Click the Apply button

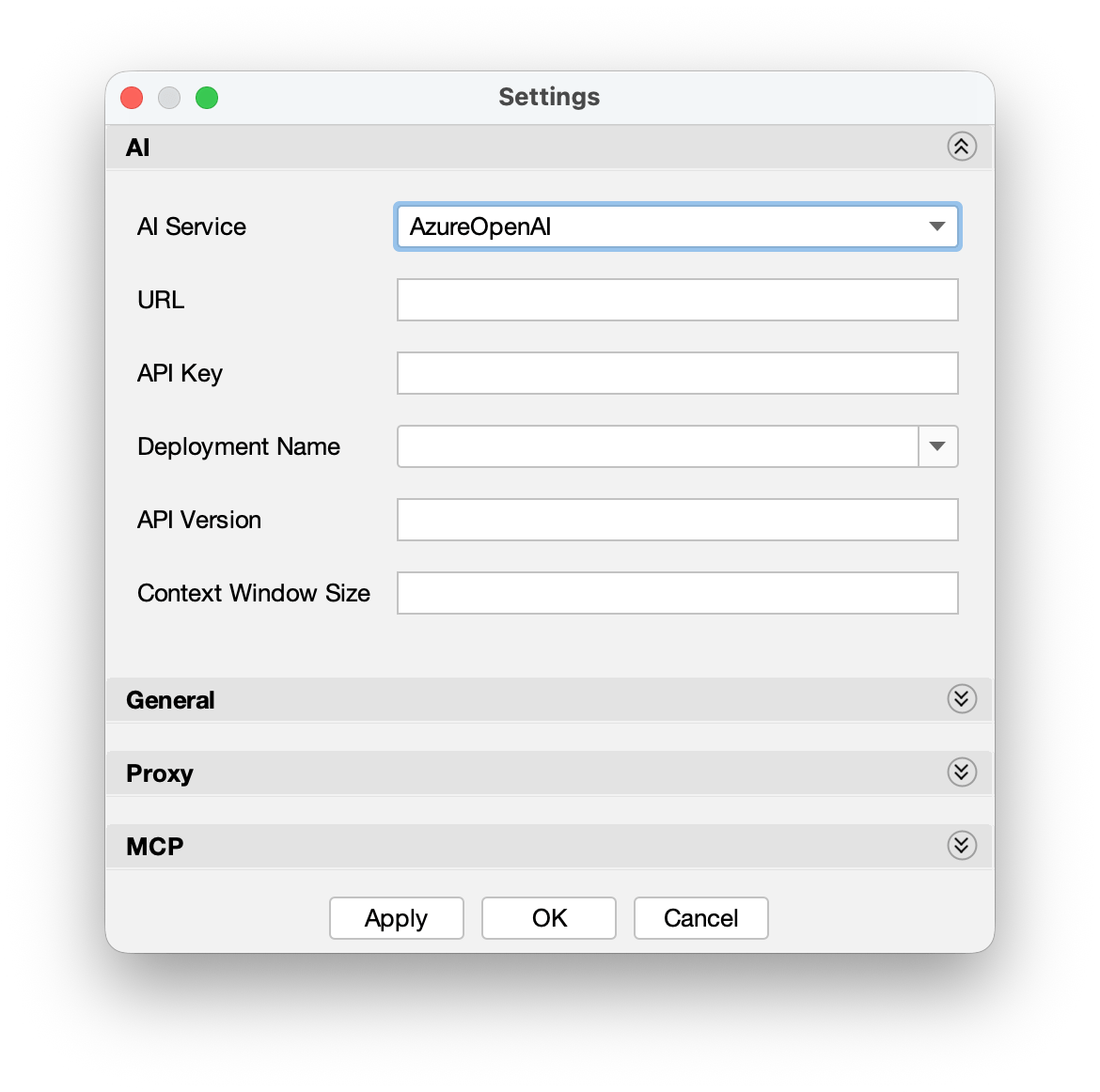point(397,917)
